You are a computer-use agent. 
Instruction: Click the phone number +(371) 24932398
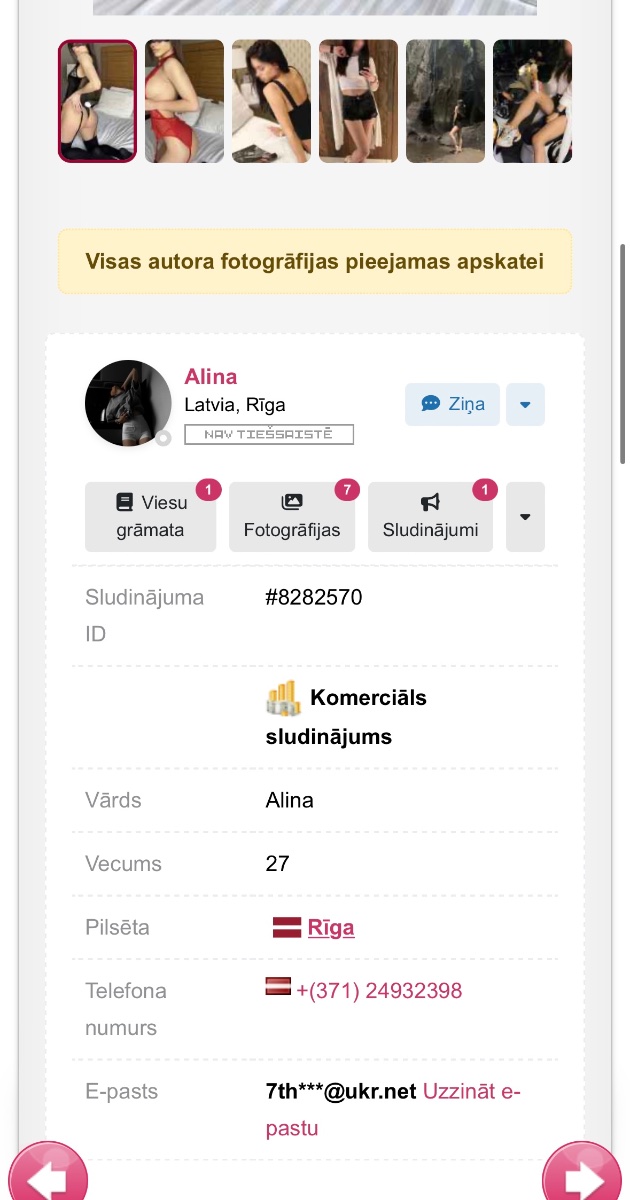pos(379,990)
